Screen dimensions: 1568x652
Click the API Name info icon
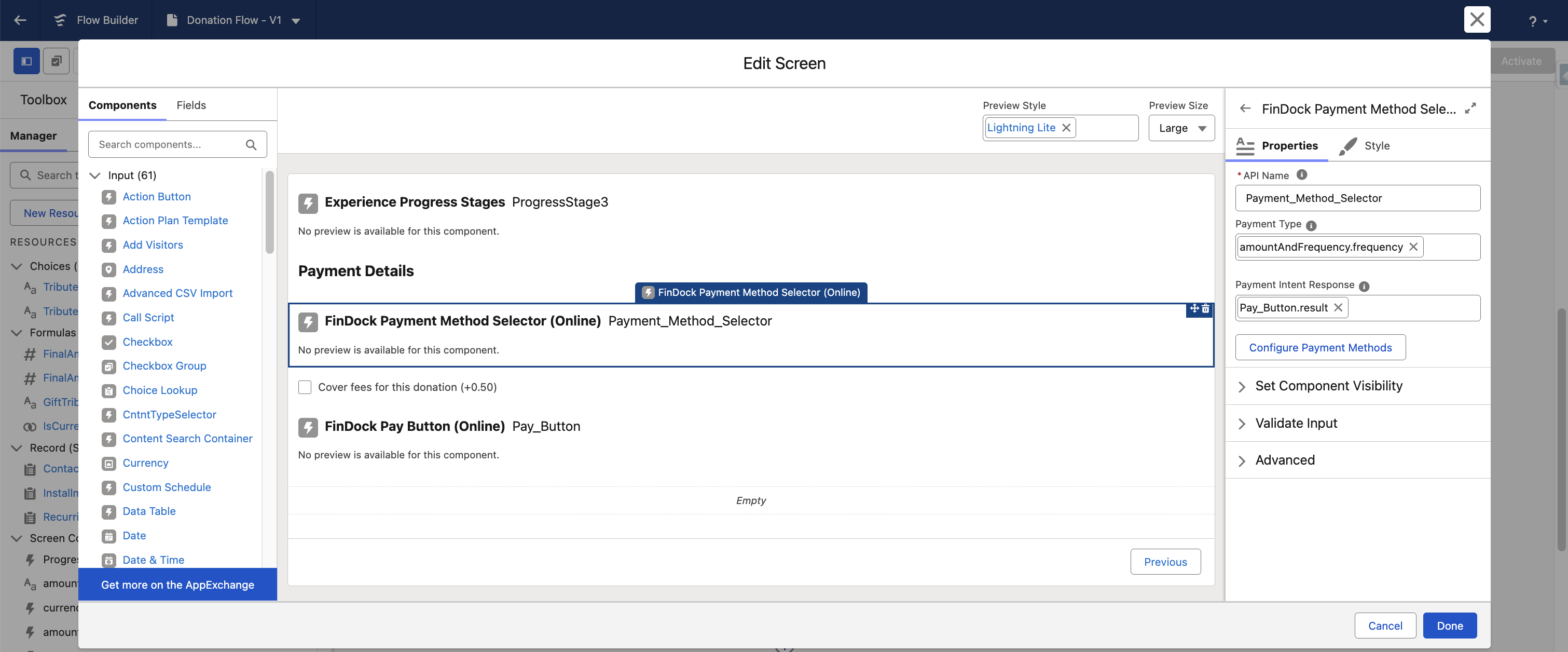pos(1301,175)
